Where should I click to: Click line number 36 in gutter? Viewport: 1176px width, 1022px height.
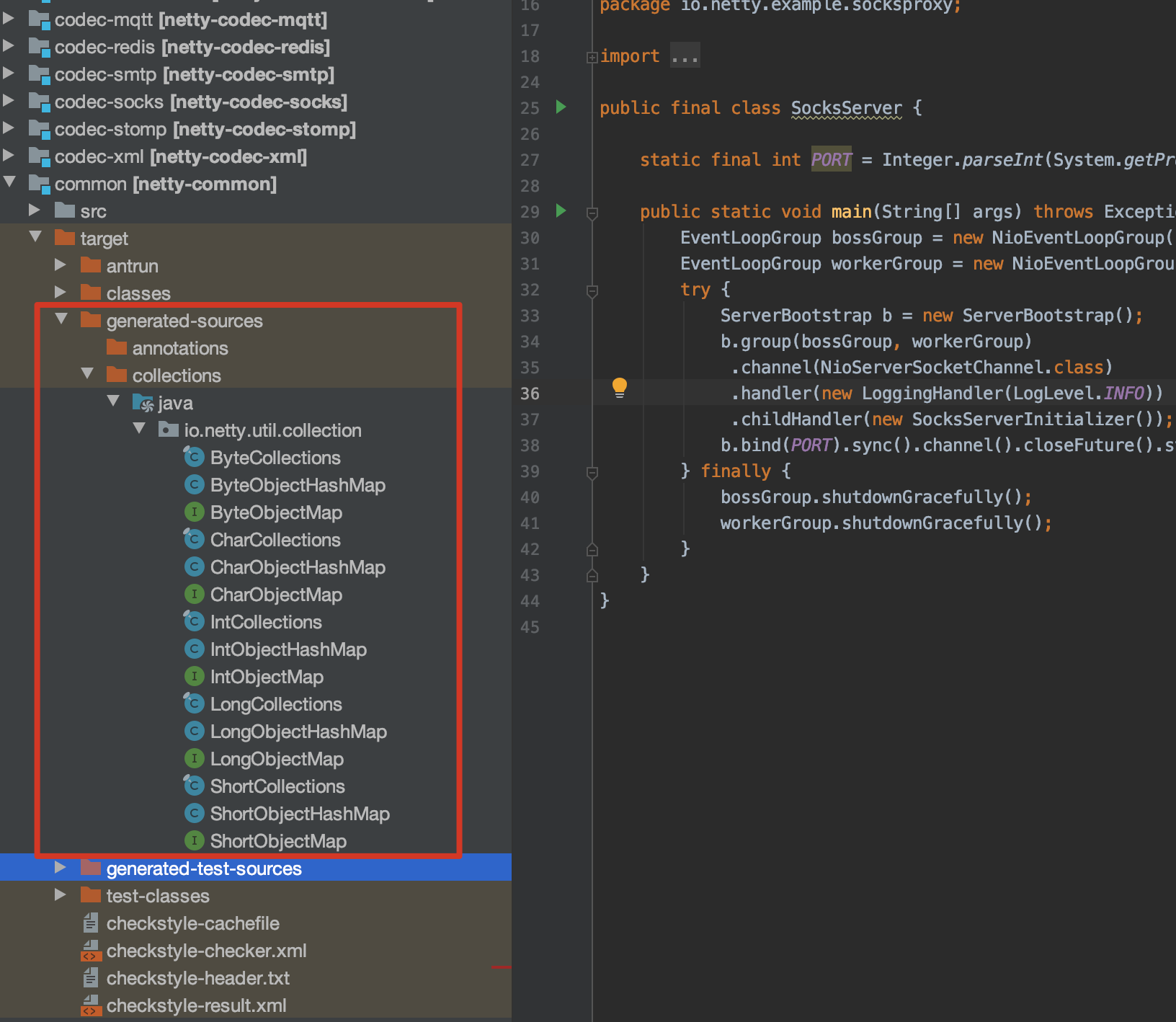pos(530,394)
